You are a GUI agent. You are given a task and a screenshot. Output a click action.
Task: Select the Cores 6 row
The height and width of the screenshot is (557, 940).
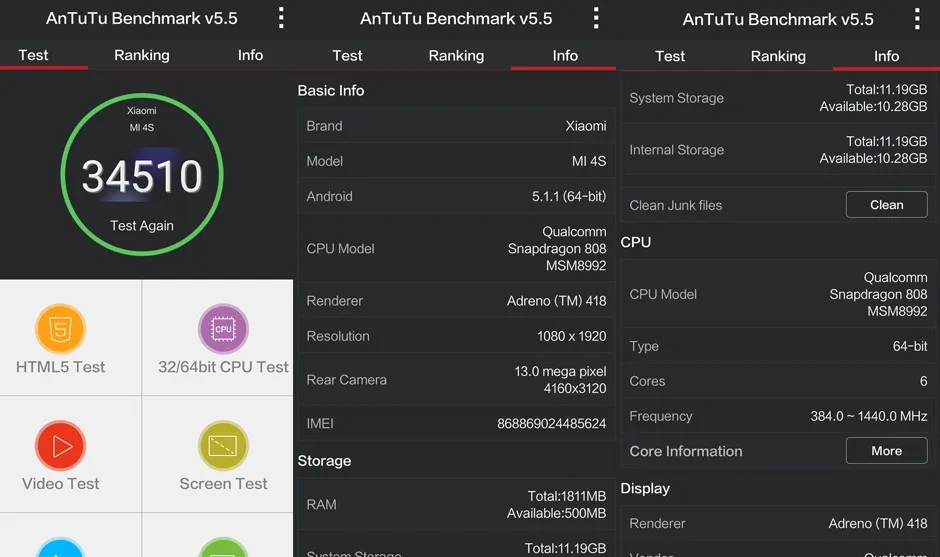coord(778,381)
